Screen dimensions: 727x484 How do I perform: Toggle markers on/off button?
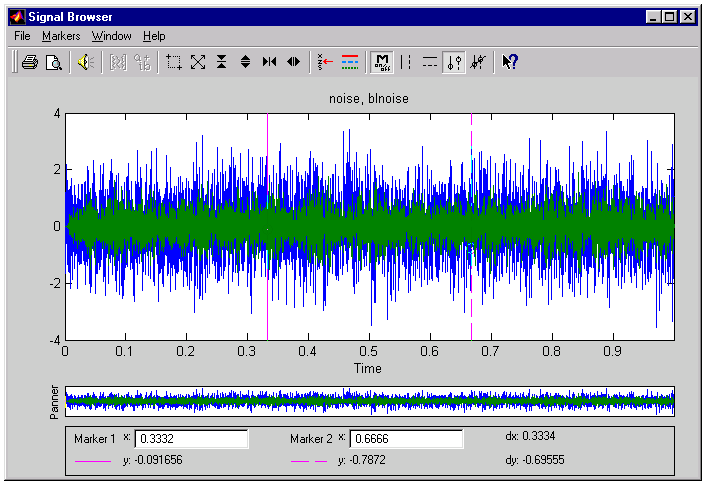pyautogui.click(x=381, y=62)
